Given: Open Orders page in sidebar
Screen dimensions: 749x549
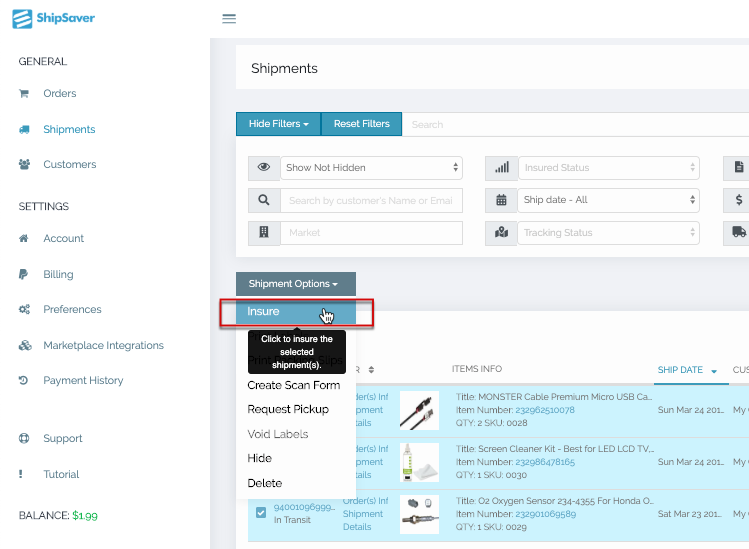Looking at the screenshot, I should point(60,93).
